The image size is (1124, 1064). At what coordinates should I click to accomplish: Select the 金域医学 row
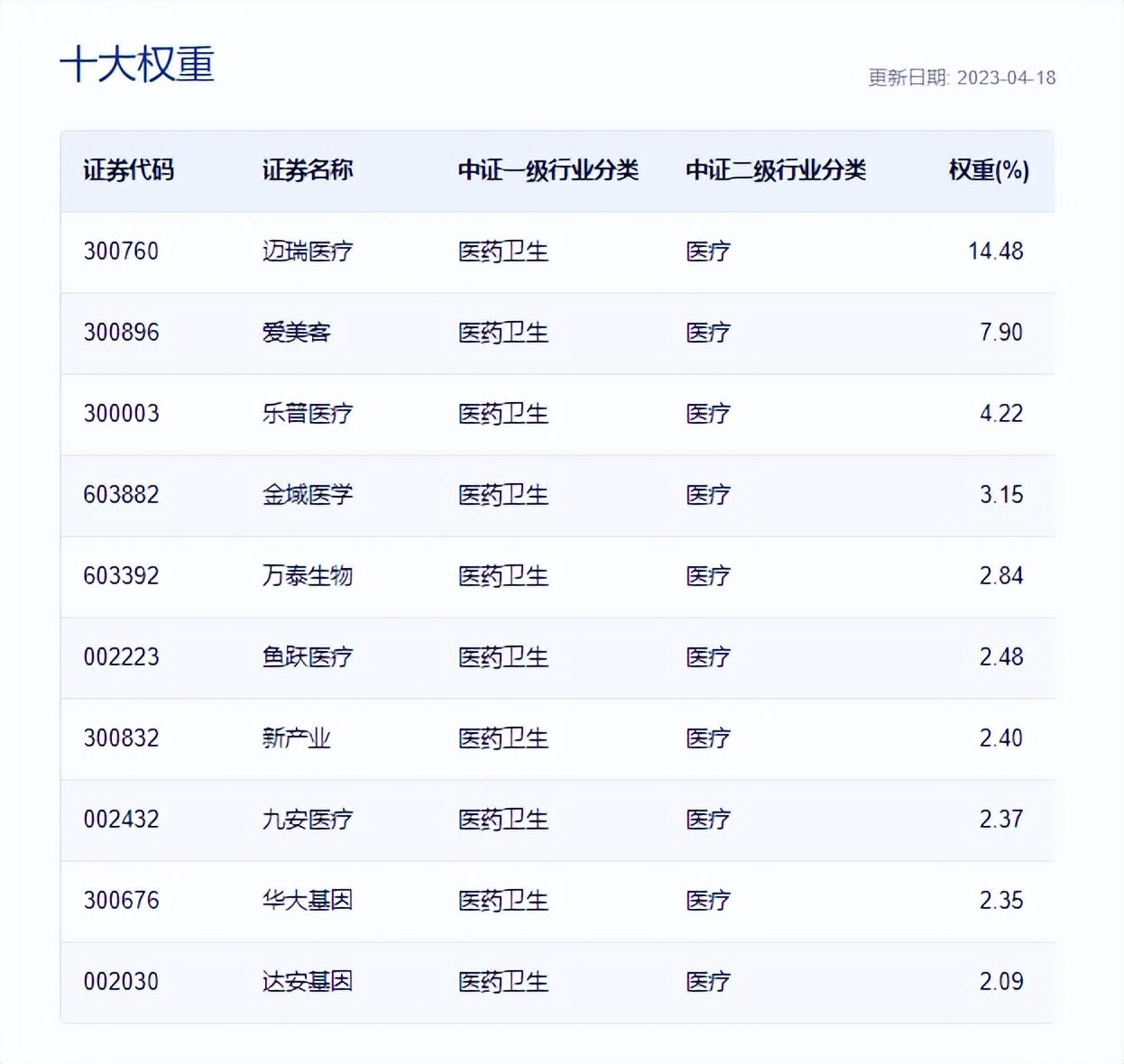pyautogui.click(x=307, y=495)
